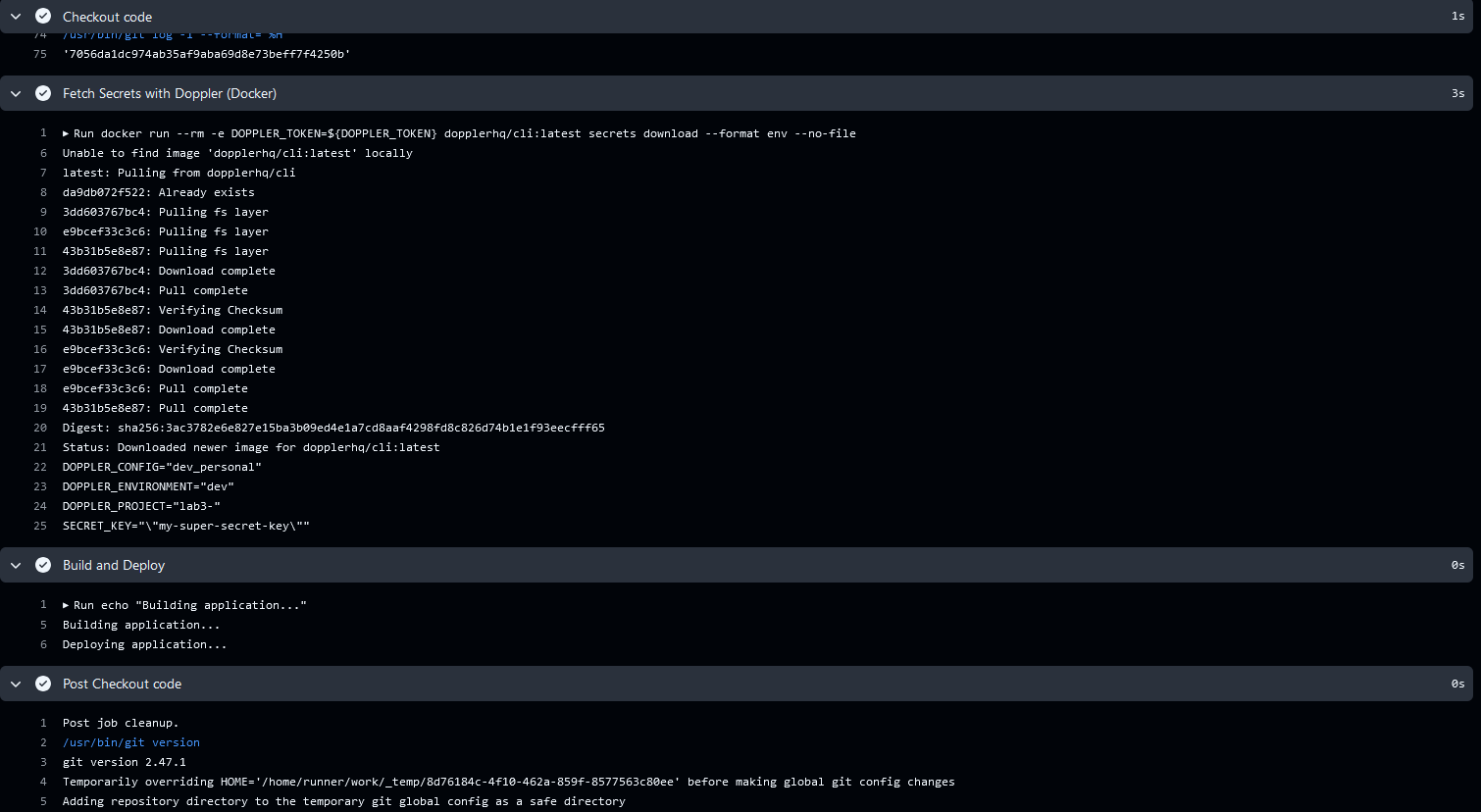Collapse the Post Checkout code step chevron
This screenshot has height=812, width=1481.
[16, 684]
